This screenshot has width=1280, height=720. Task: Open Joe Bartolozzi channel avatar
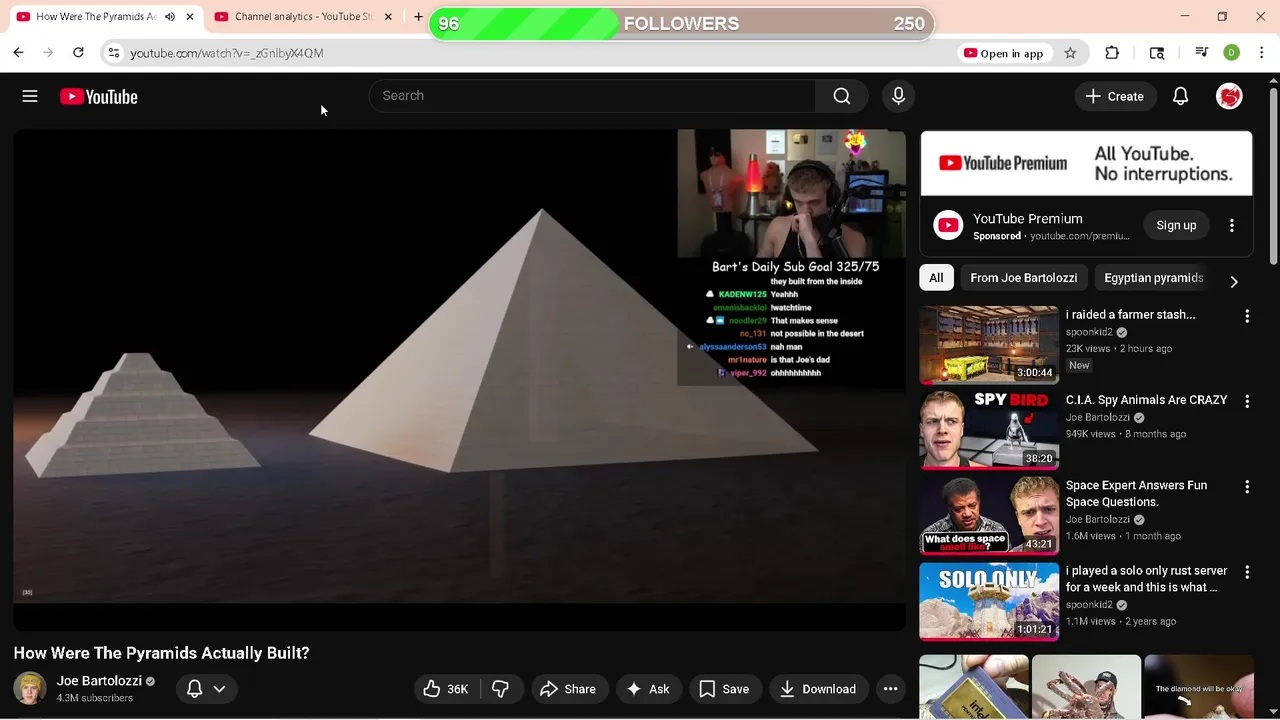pyautogui.click(x=29, y=688)
